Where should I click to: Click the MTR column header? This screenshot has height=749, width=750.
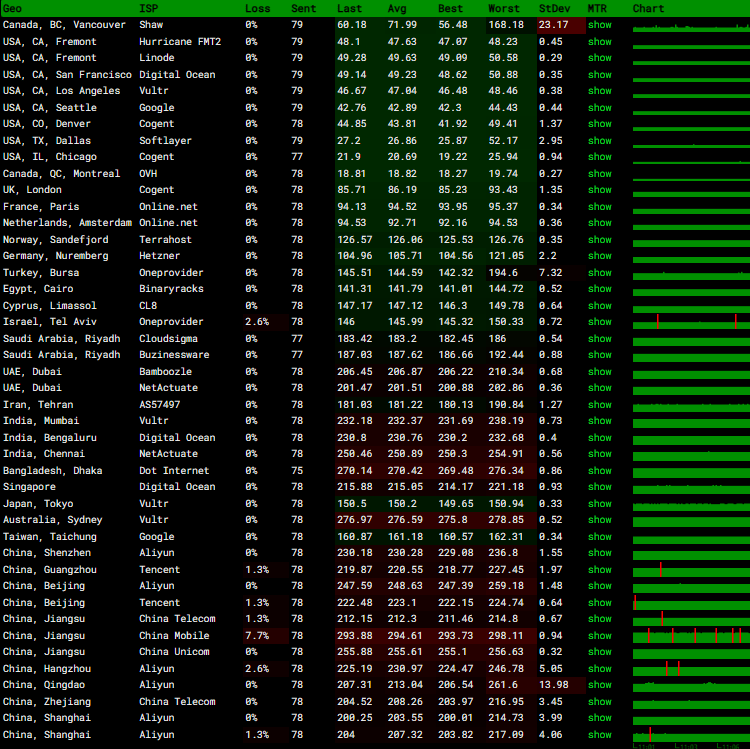597,8
